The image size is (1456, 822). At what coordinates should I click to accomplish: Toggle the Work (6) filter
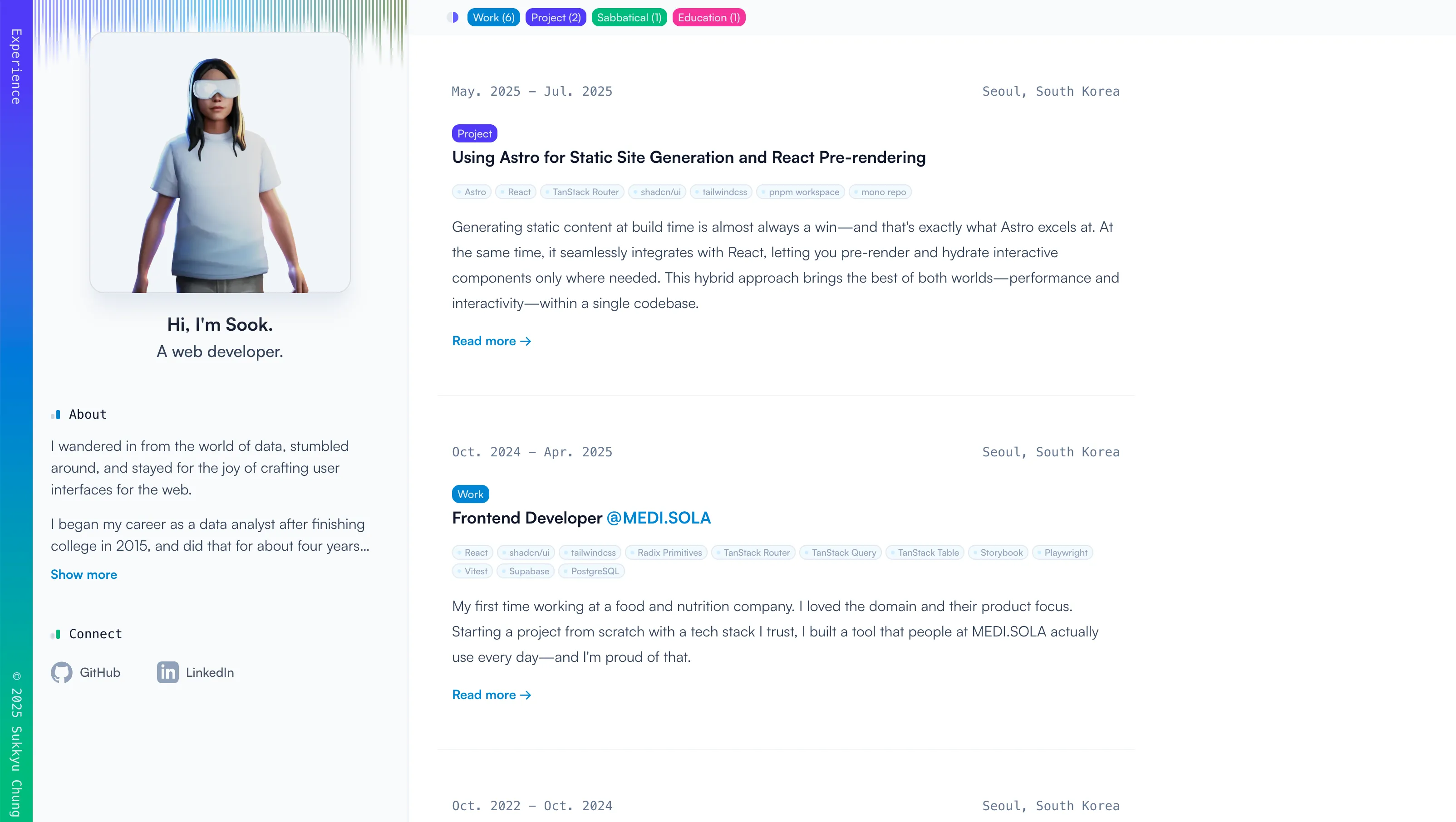[x=493, y=18]
